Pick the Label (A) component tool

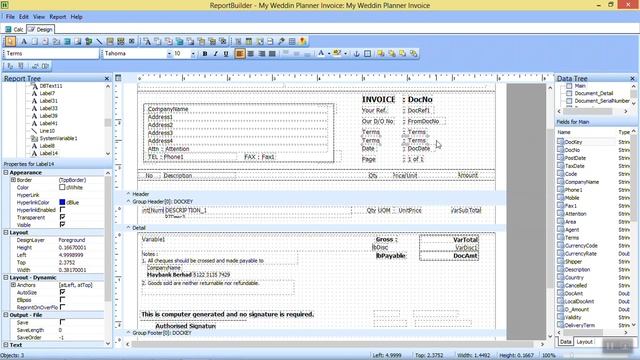tap(24, 41)
